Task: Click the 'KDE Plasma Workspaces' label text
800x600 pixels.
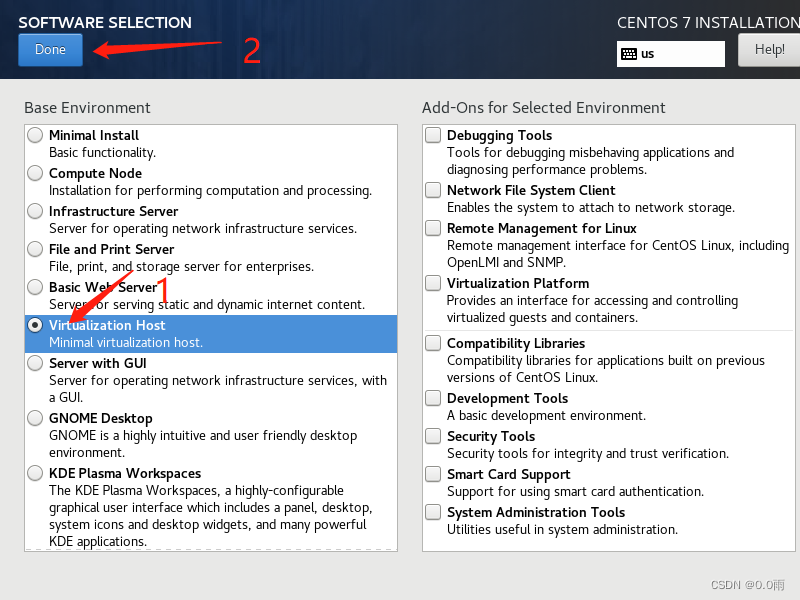Action: click(x=125, y=473)
